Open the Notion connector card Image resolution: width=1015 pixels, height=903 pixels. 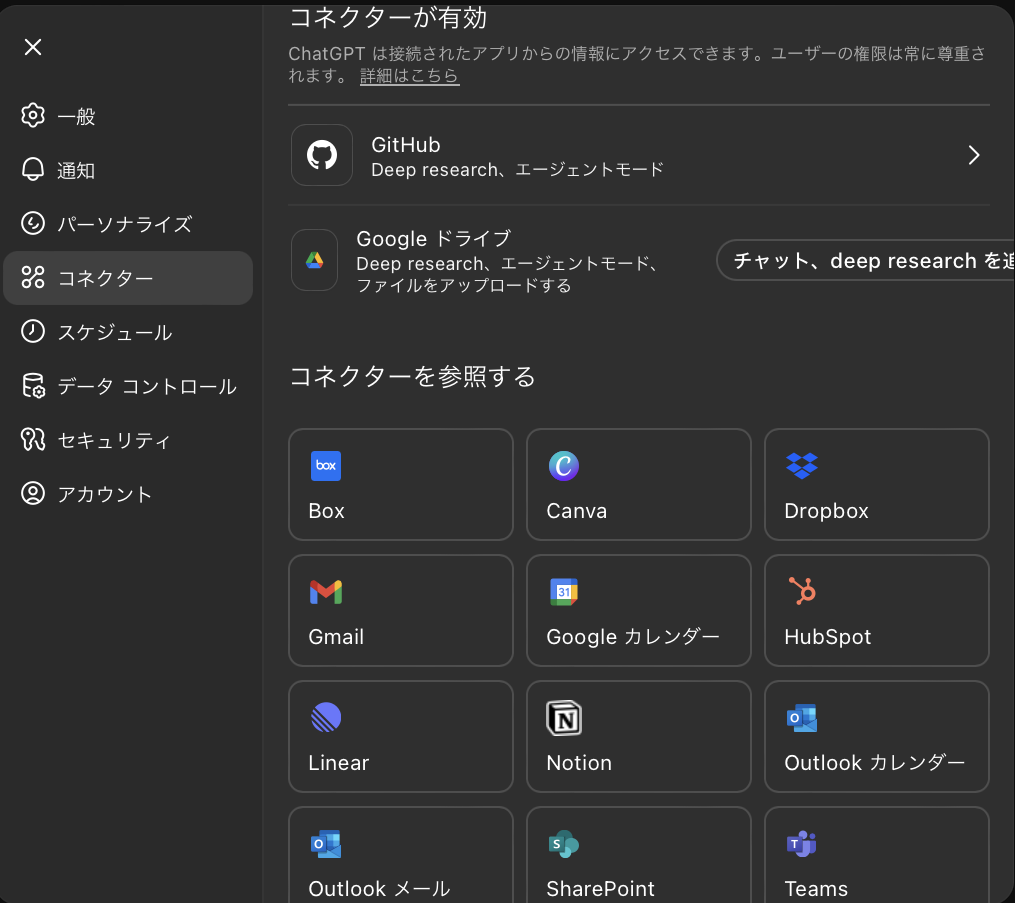pyautogui.click(x=639, y=736)
